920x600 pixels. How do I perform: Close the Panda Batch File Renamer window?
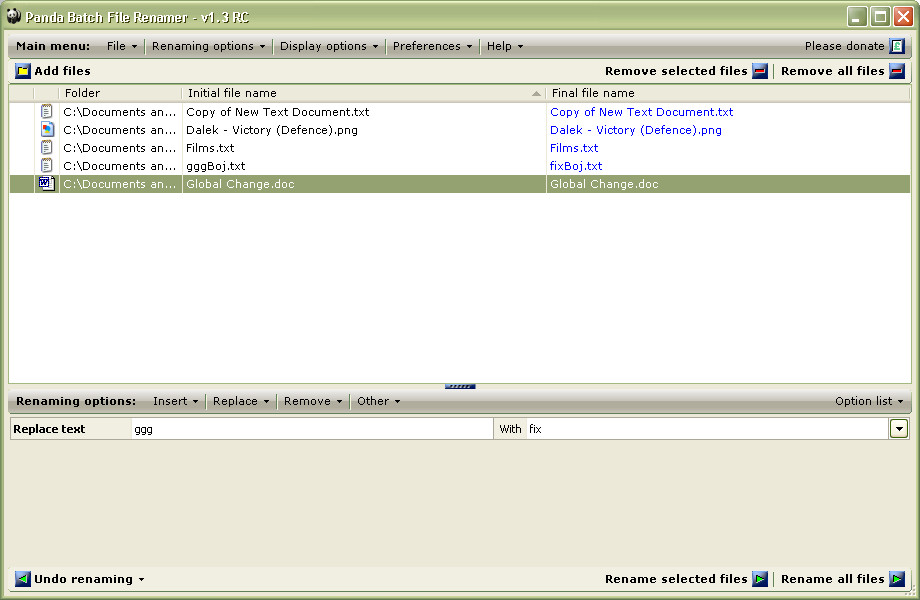pyautogui.click(x=903, y=16)
